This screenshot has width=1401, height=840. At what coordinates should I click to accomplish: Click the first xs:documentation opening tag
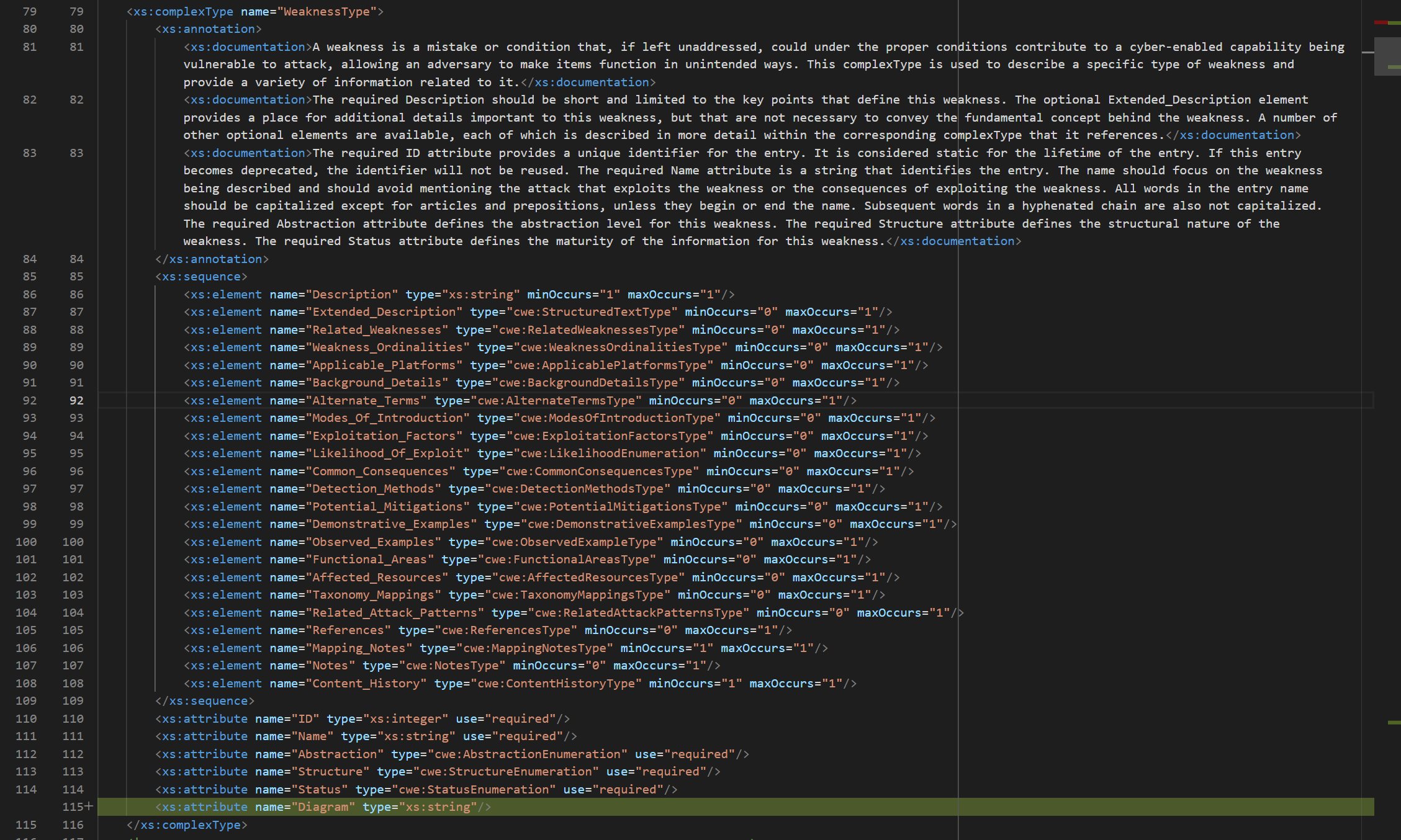(248, 47)
